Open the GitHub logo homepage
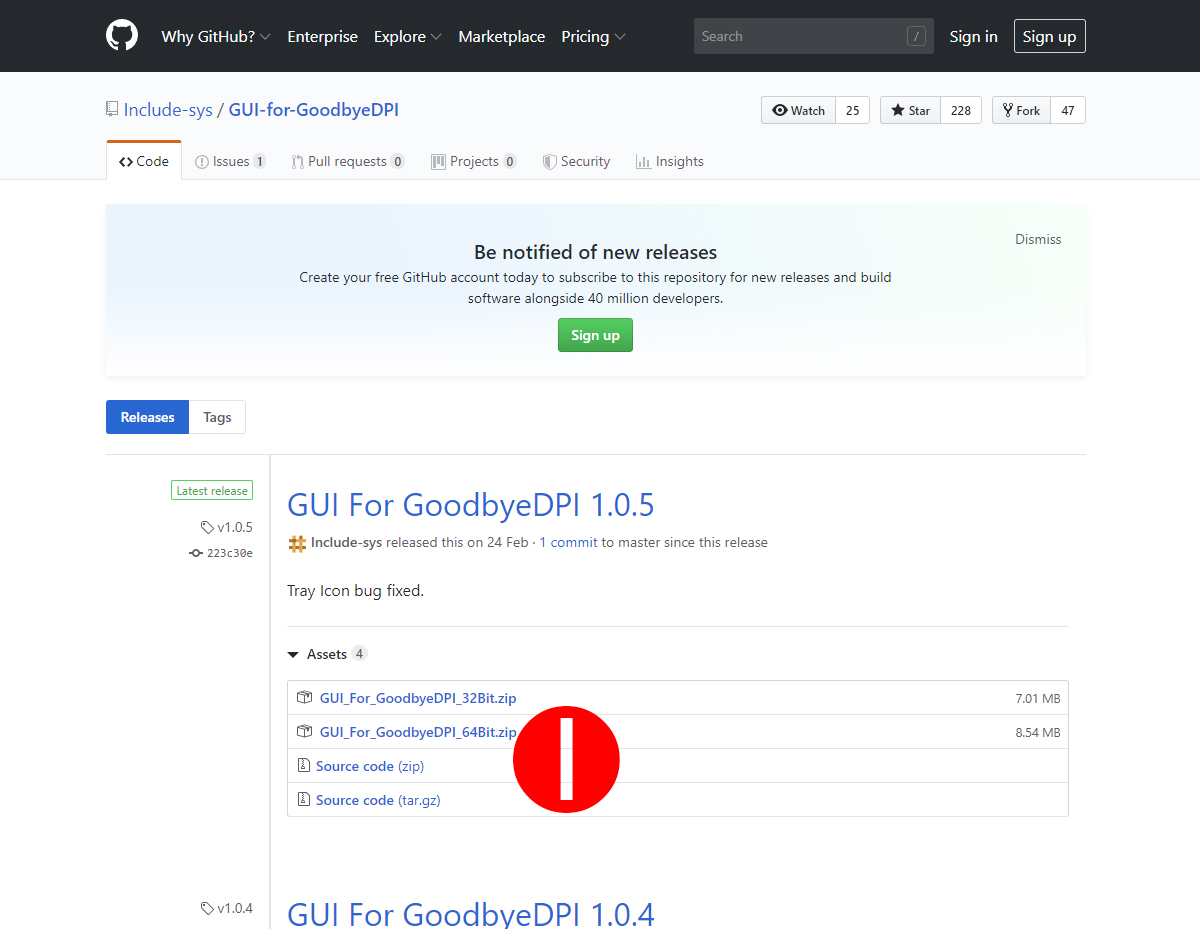Image resolution: width=1200 pixels, height=929 pixels. [x=122, y=36]
